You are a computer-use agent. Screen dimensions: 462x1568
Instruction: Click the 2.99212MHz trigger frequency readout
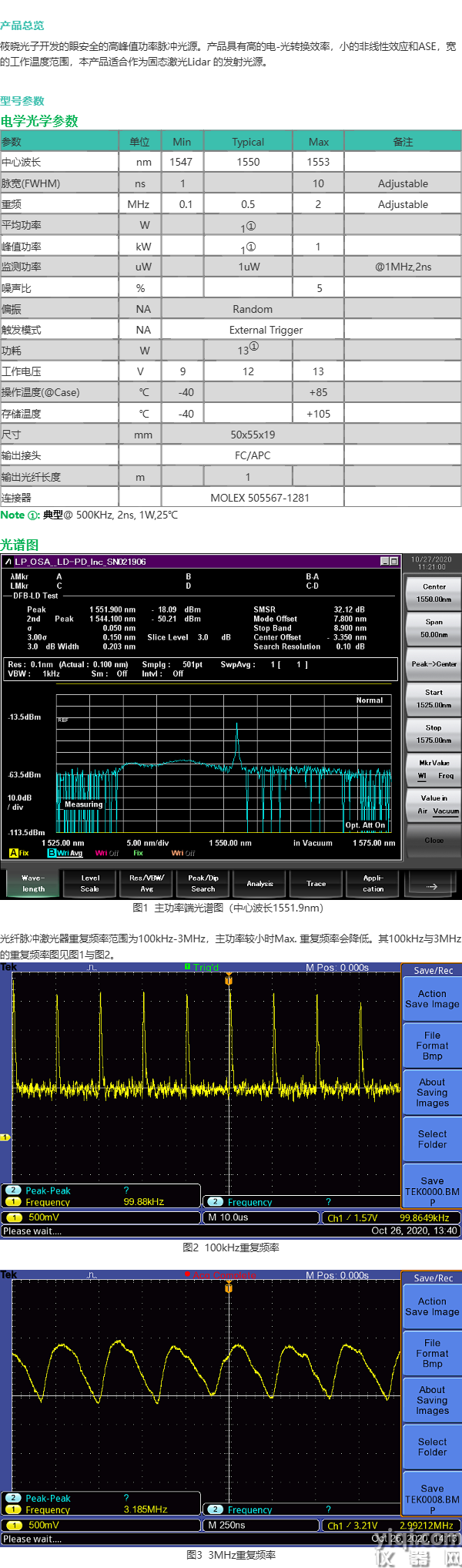pos(427,1525)
